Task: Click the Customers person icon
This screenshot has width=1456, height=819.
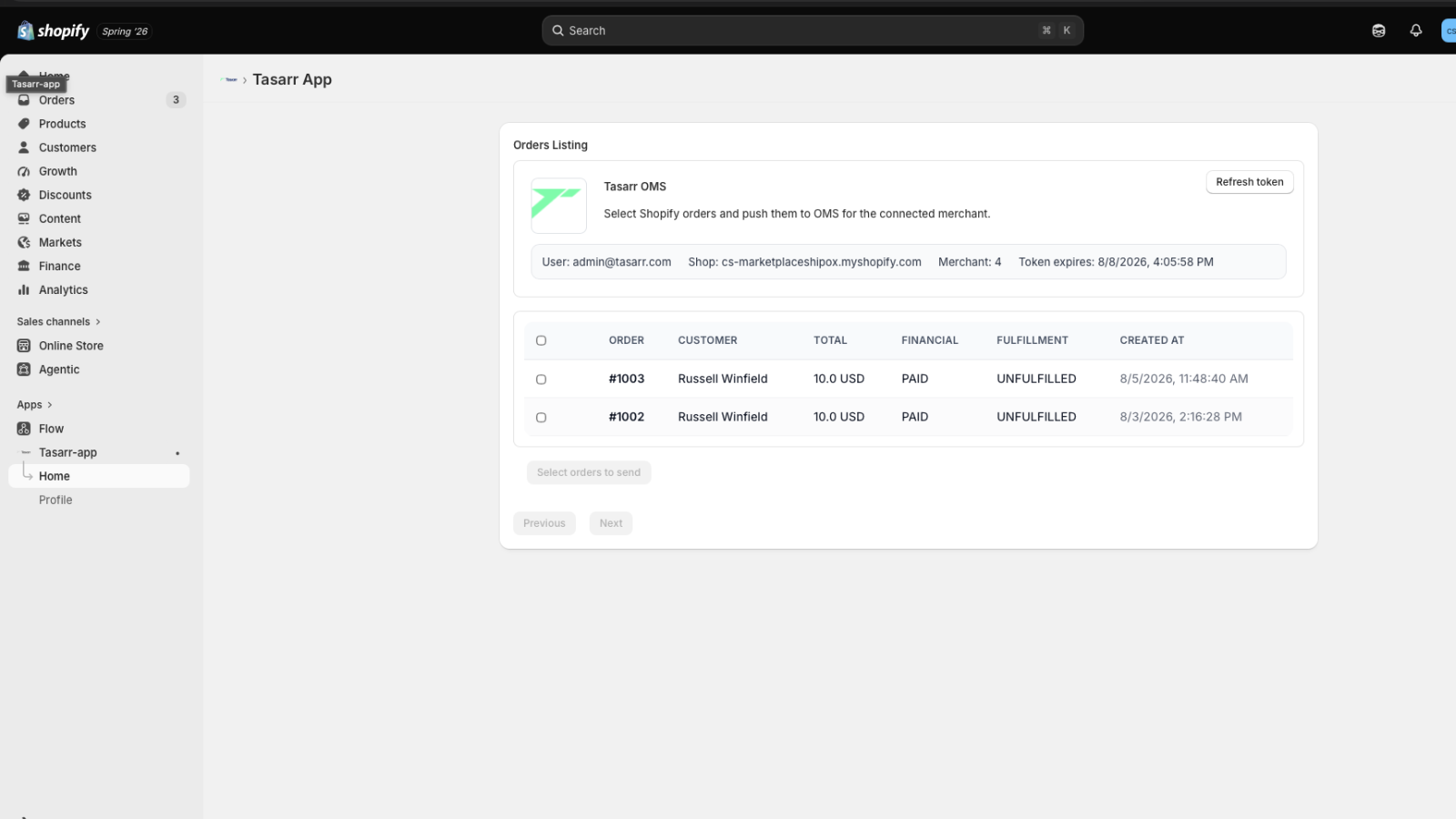Action: click(24, 147)
